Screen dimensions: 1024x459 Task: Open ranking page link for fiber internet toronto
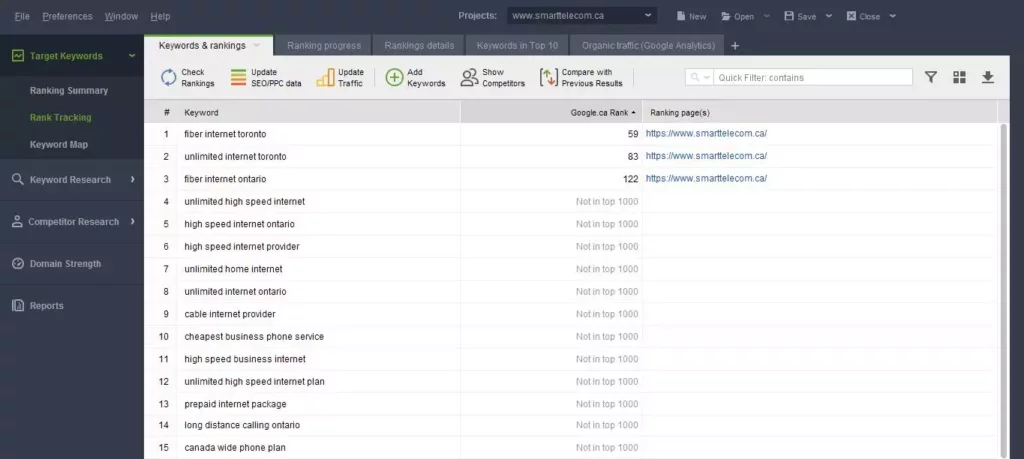(706, 133)
